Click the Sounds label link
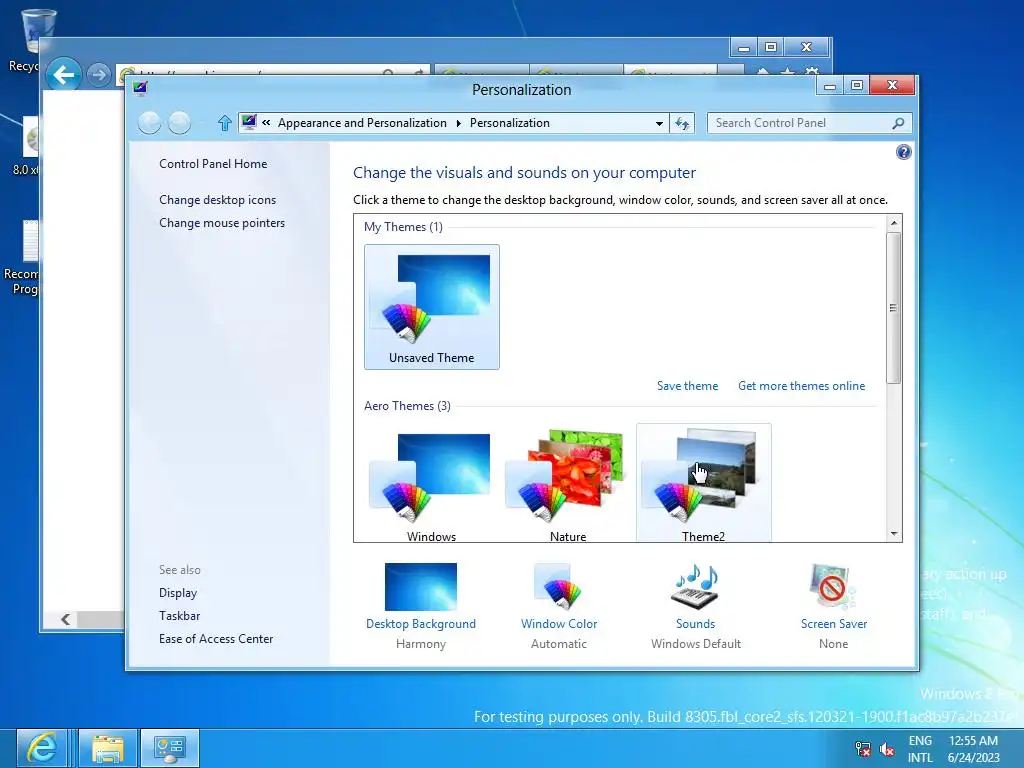 696,624
